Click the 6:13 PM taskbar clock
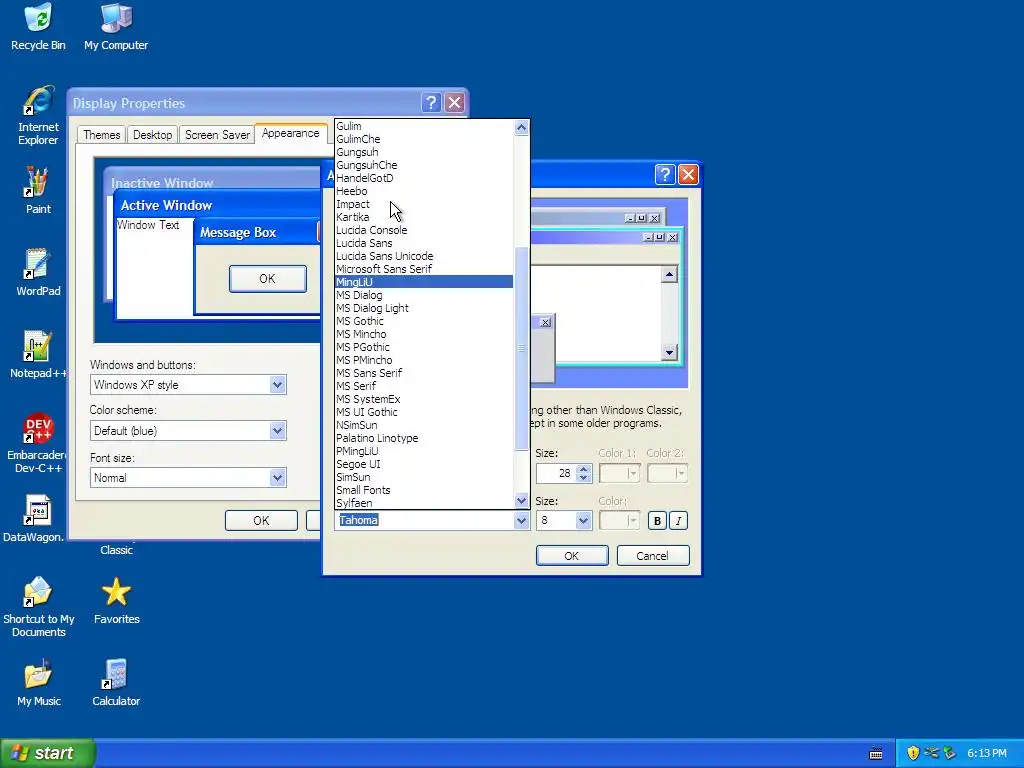 [987, 753]
